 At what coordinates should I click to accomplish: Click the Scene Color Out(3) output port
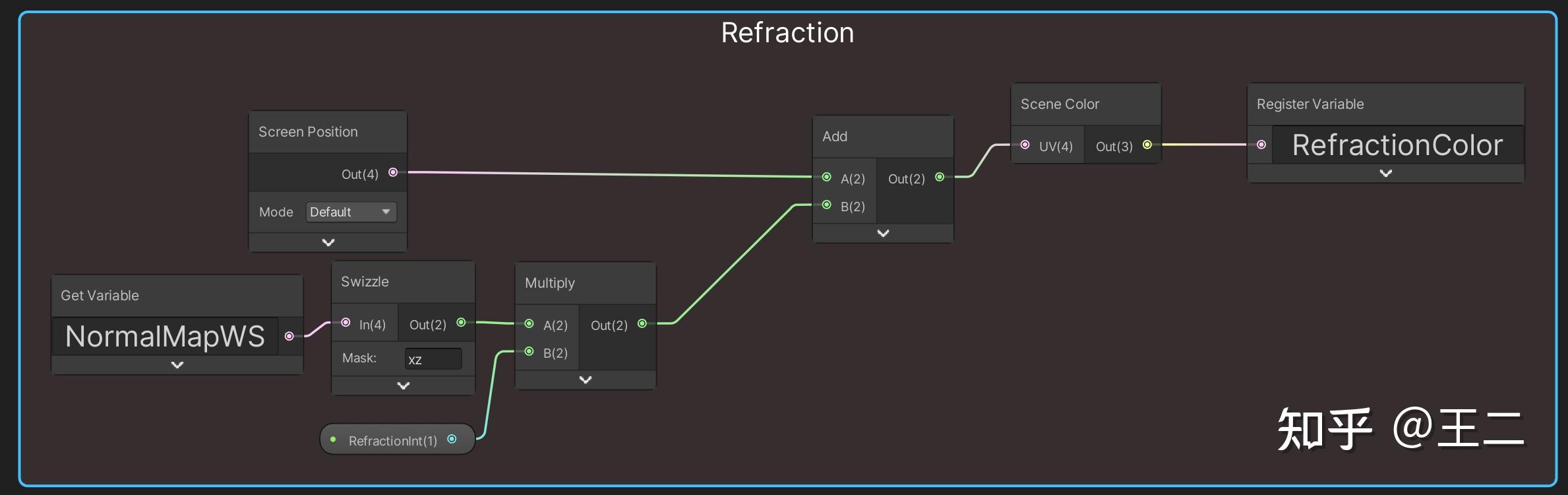coord(1147,145)
